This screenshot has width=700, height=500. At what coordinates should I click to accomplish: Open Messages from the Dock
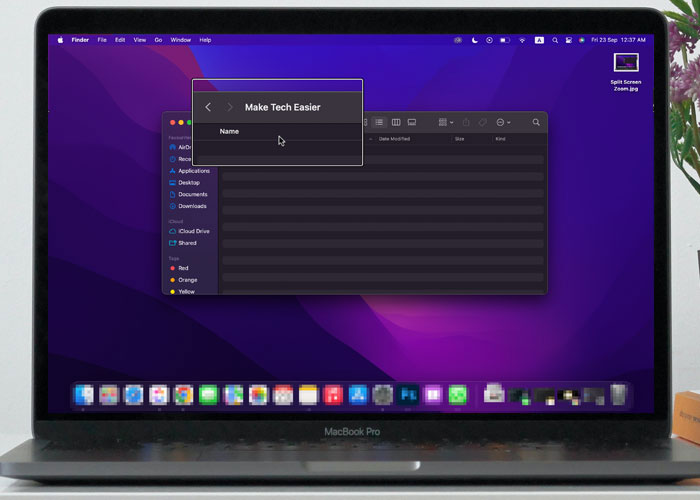click(x=208, y=395)
